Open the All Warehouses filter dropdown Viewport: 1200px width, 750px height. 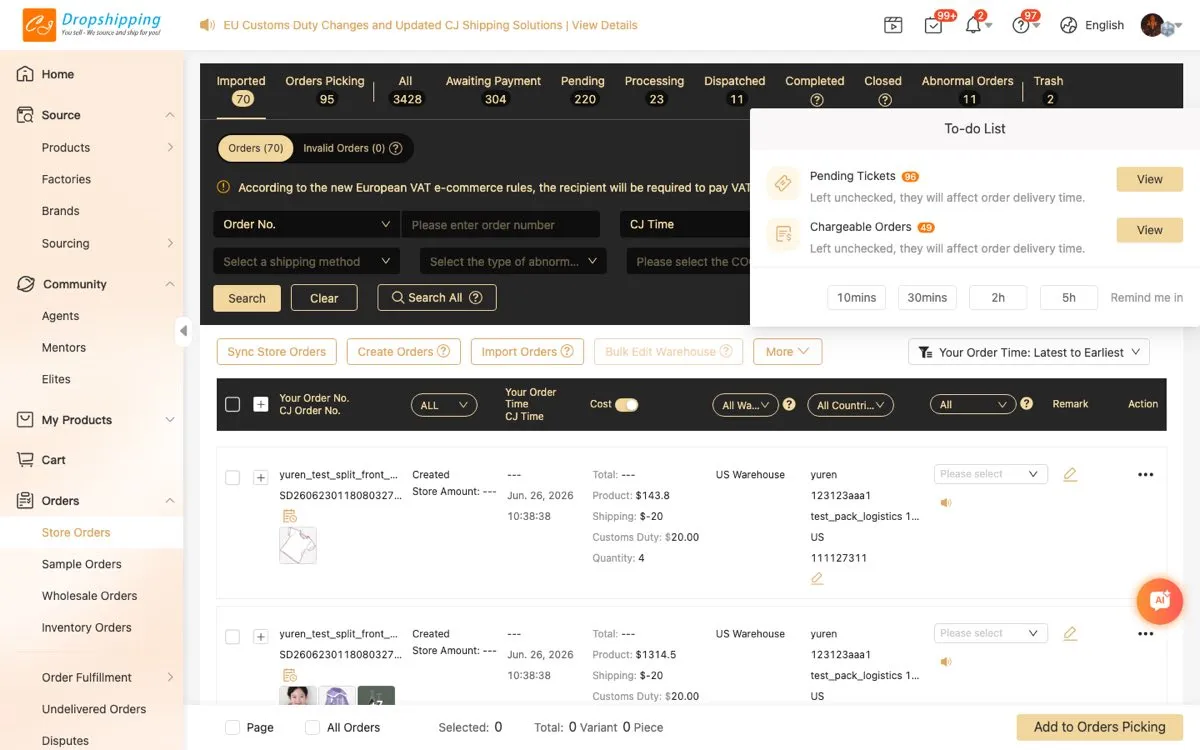(x=745, y=405)
